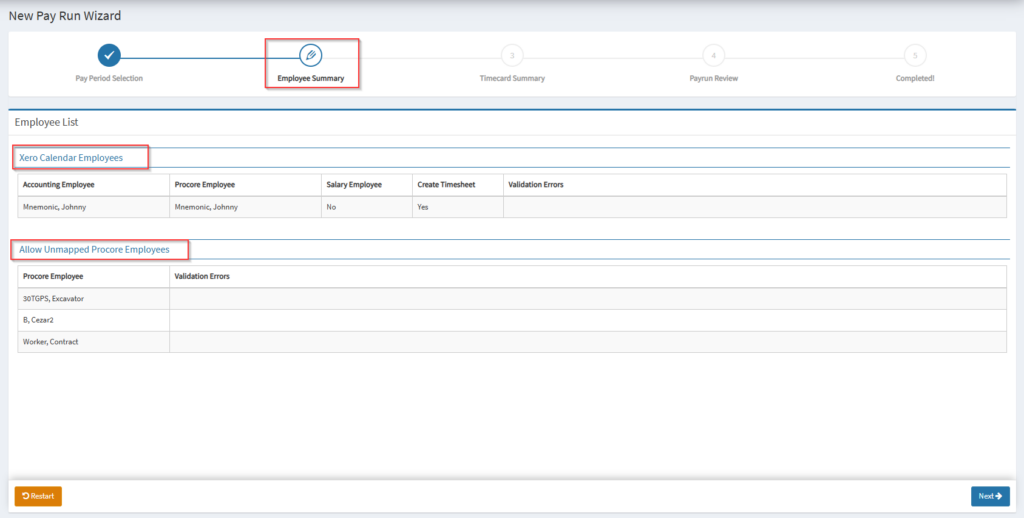The height and width of the screenshot is (518, 1024).
Task: Open the Employee Summary step label
Action: pos(311,78)
